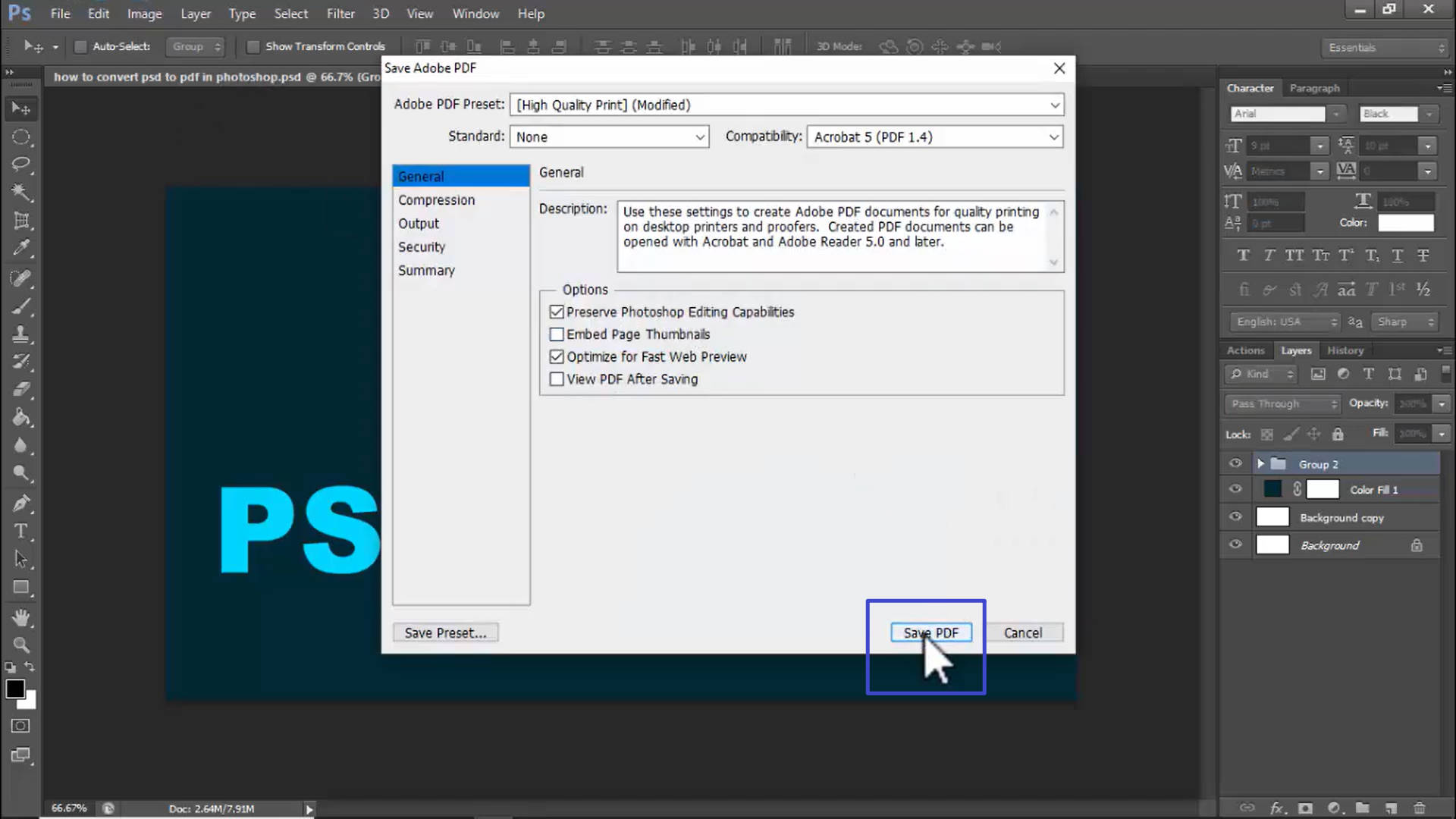This screenshot has width=1456, height=819.
Task: Select the Crop tool
Action: click(21, 221)
